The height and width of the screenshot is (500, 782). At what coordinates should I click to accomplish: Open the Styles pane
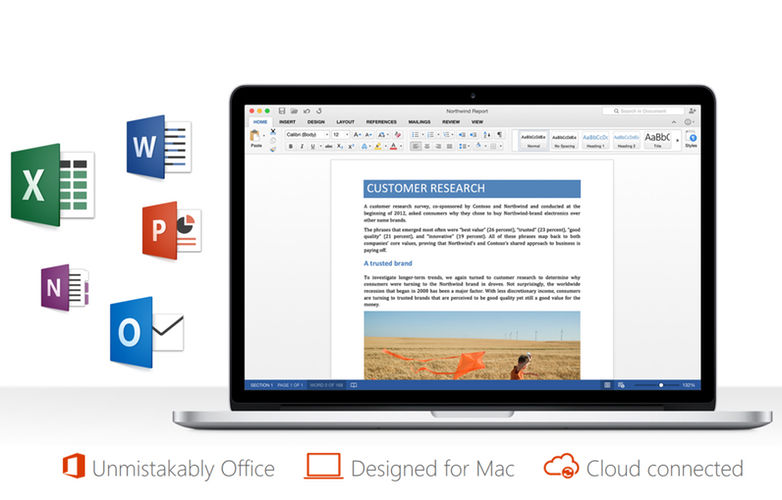(691, 138)
